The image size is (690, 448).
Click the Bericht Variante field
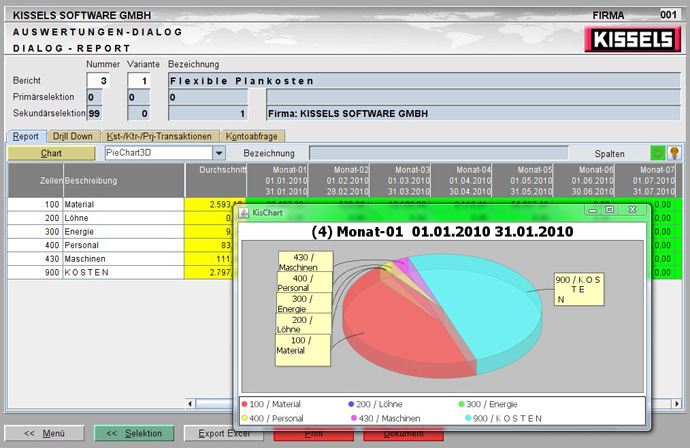(139, 81)
